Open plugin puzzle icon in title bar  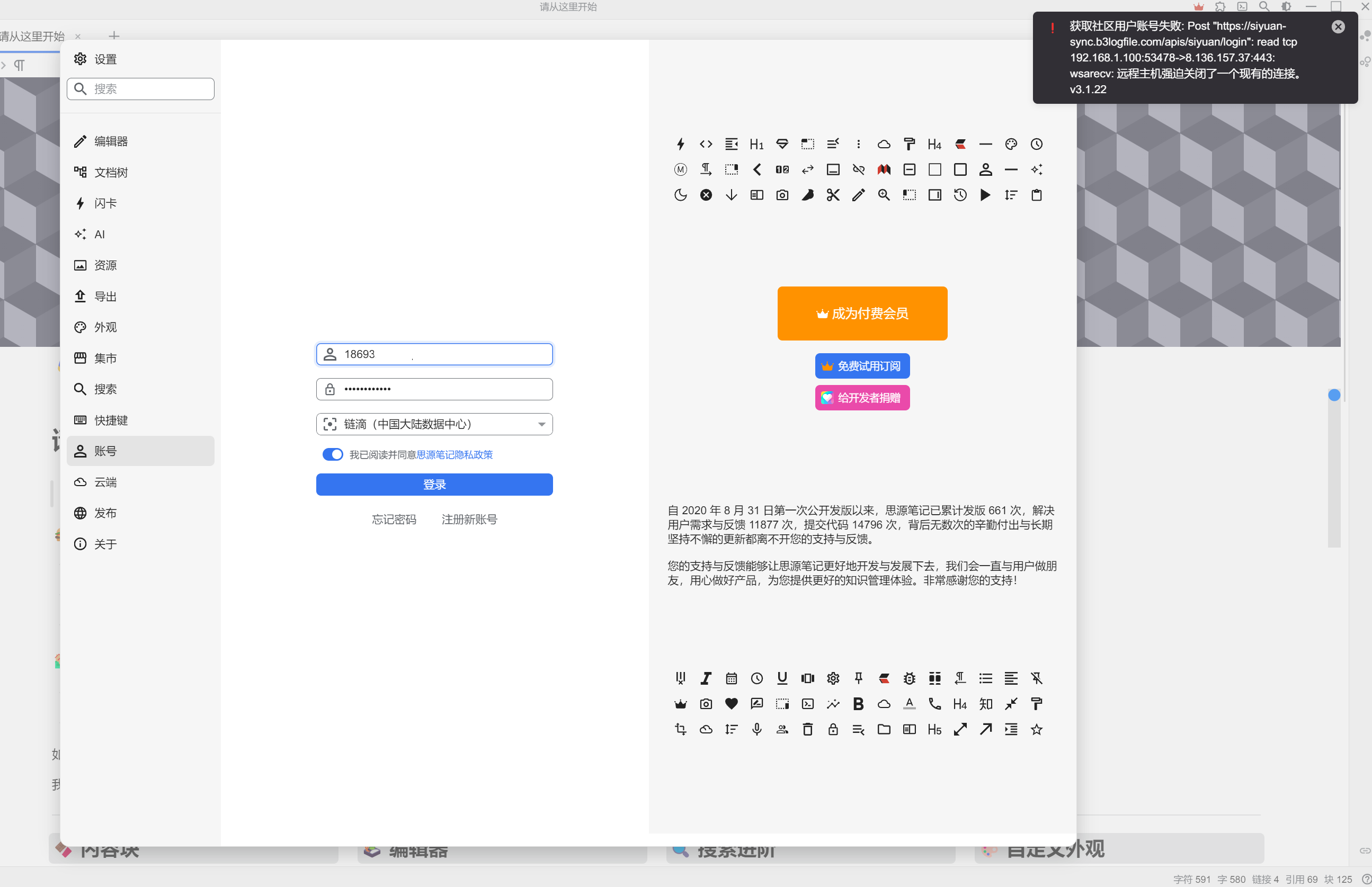[1220, 6]
